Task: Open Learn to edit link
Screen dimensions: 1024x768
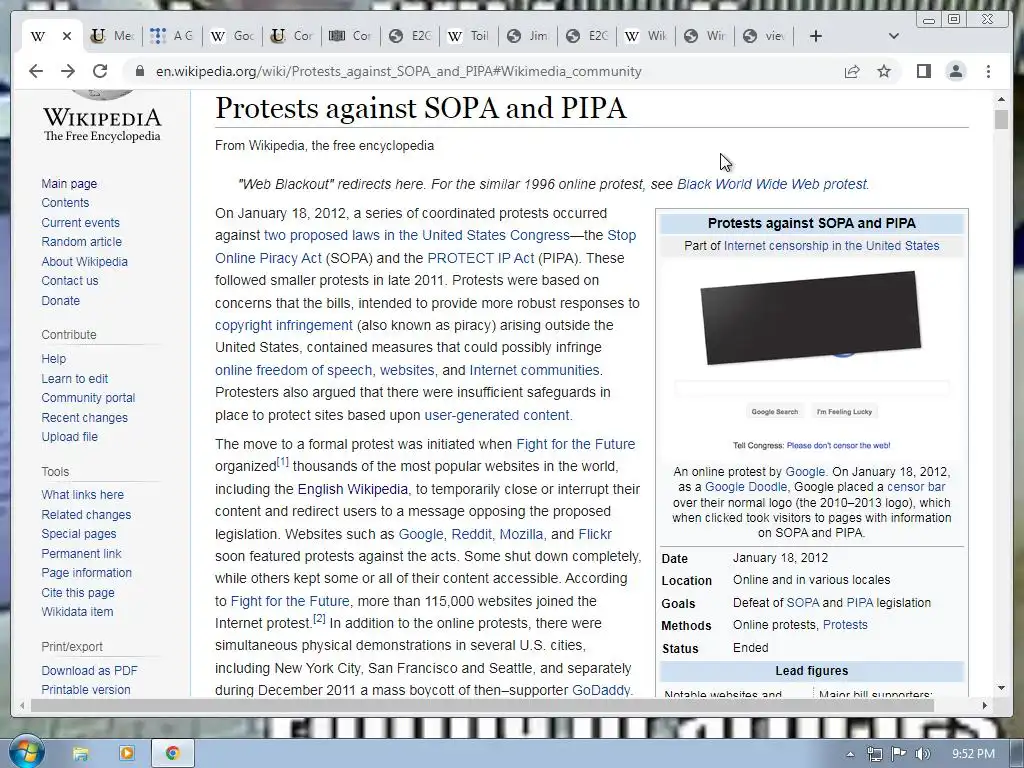Action: click(74, 378)
